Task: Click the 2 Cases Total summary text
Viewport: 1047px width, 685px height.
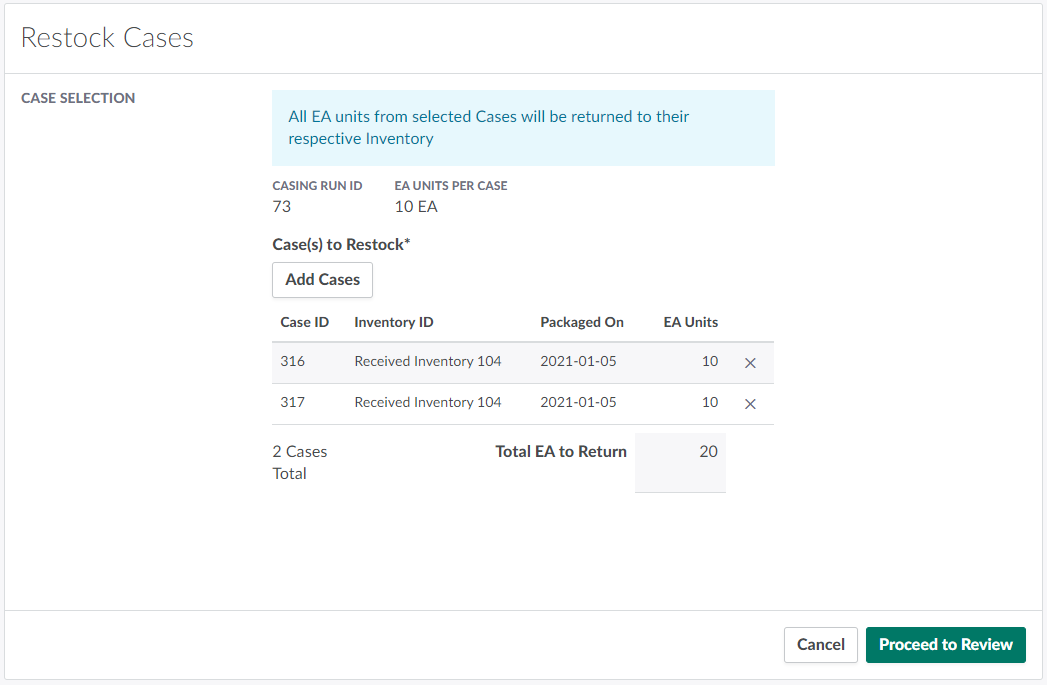Action: 299,462
